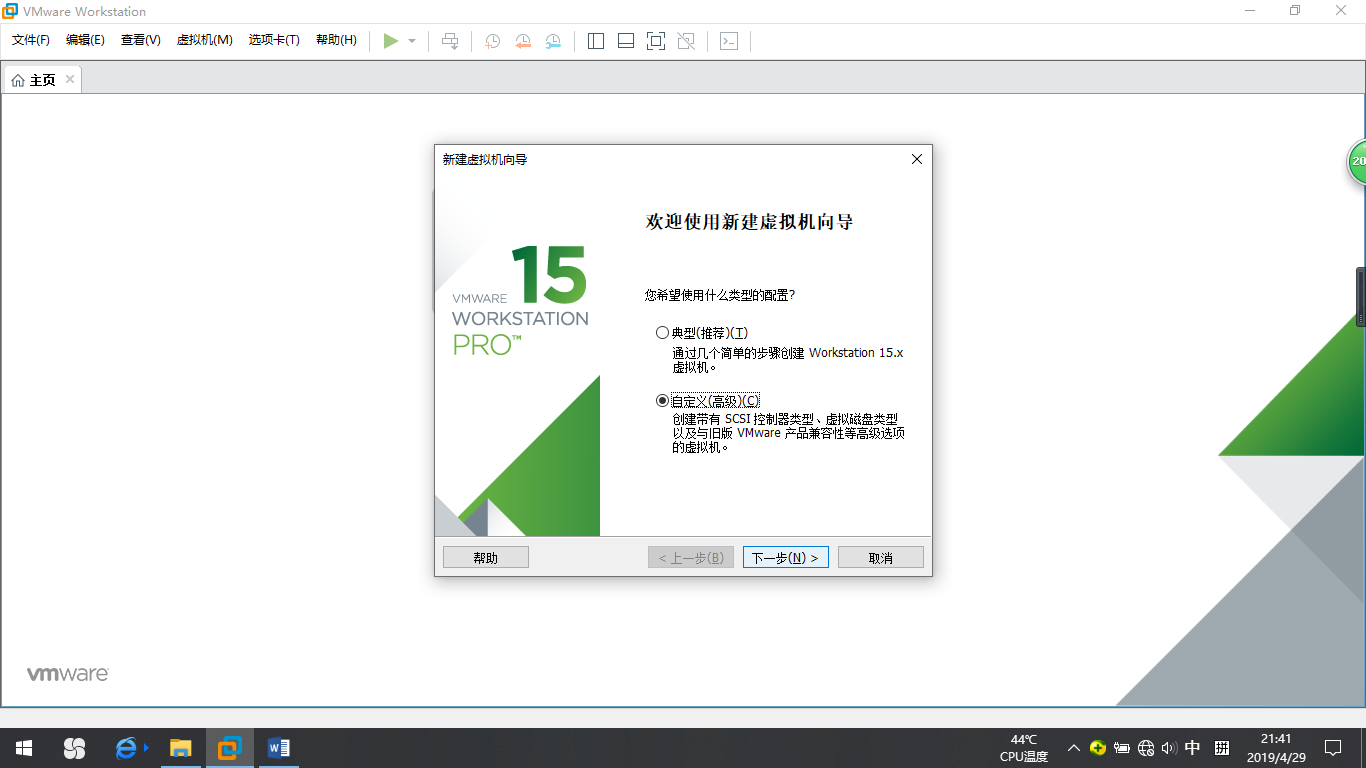Click the revert to snapshot icon
The height and width of the screenshot is (768, 1366).
[x=523, y=41]
